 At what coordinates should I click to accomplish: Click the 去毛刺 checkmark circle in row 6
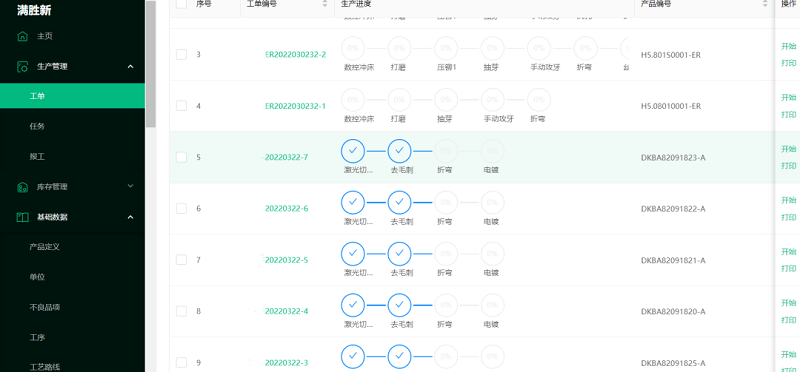[399, 203]
